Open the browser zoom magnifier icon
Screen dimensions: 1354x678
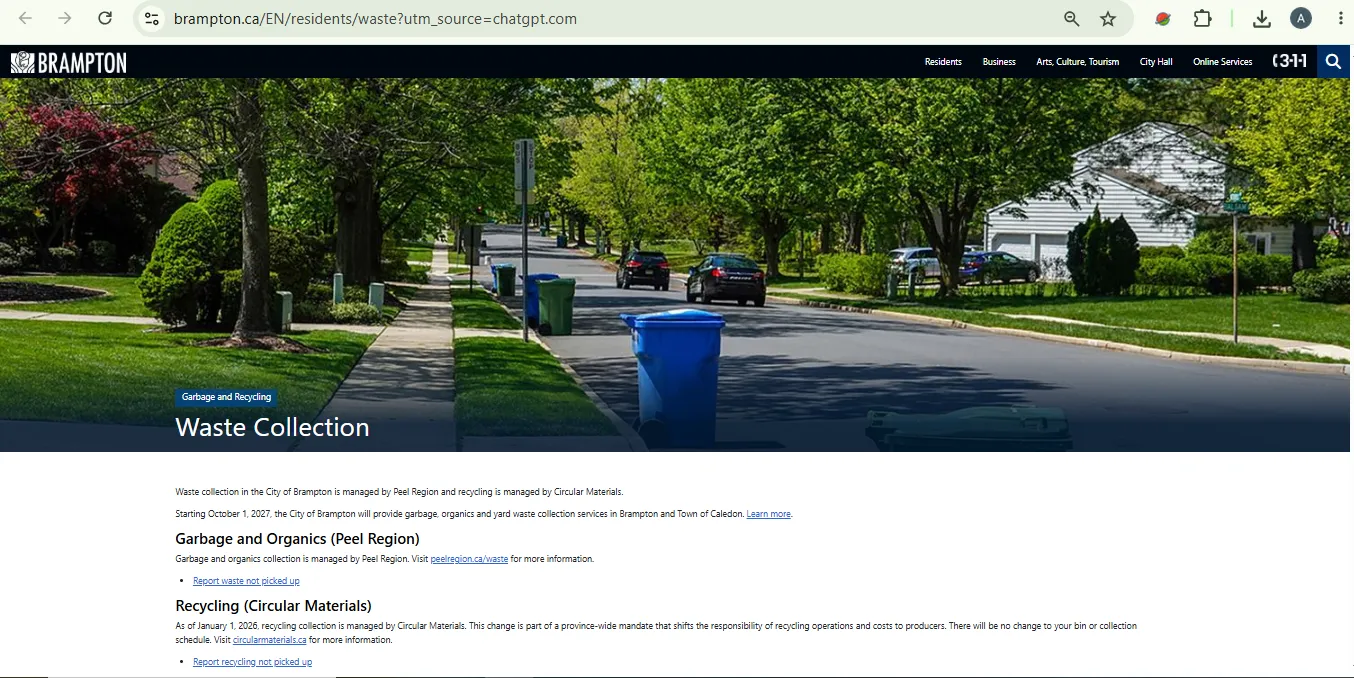pyautogui.click(x=1071, y=18)
